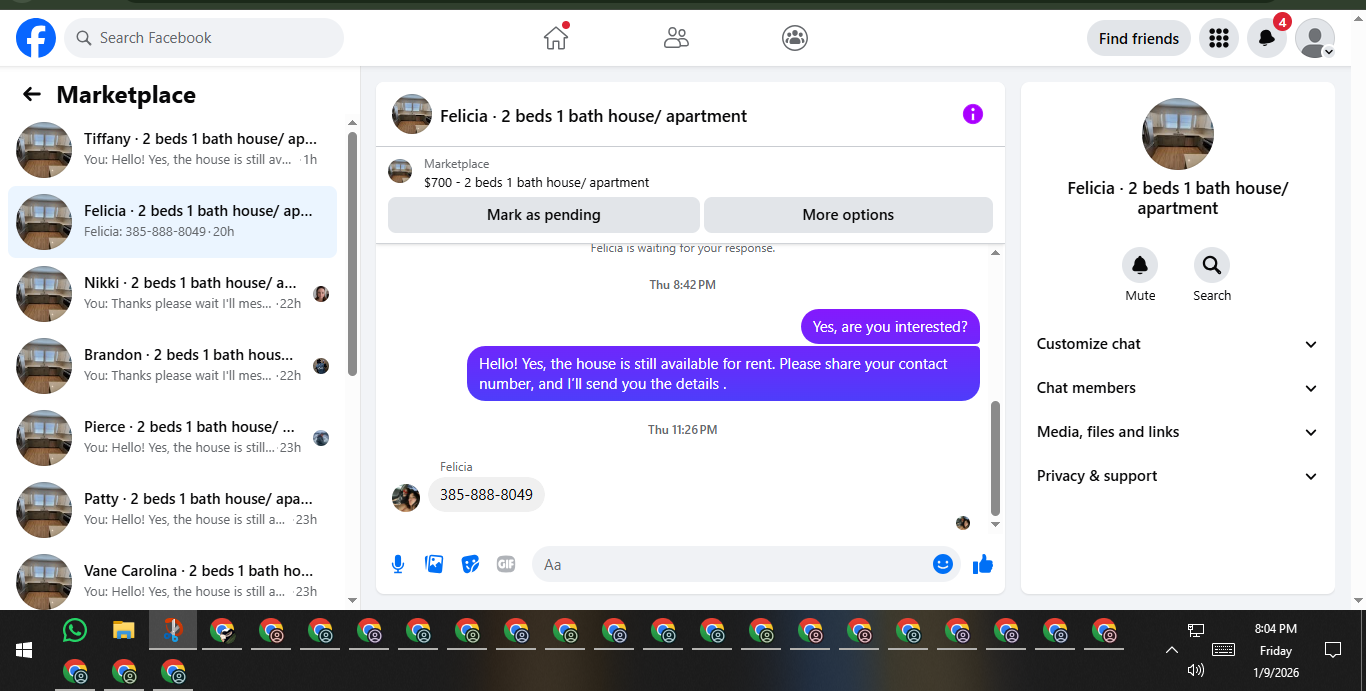Open the voice clip microphone icon
Image resolution: width=1366 pixels, height=691 pixels.
[x=398, y=564]
